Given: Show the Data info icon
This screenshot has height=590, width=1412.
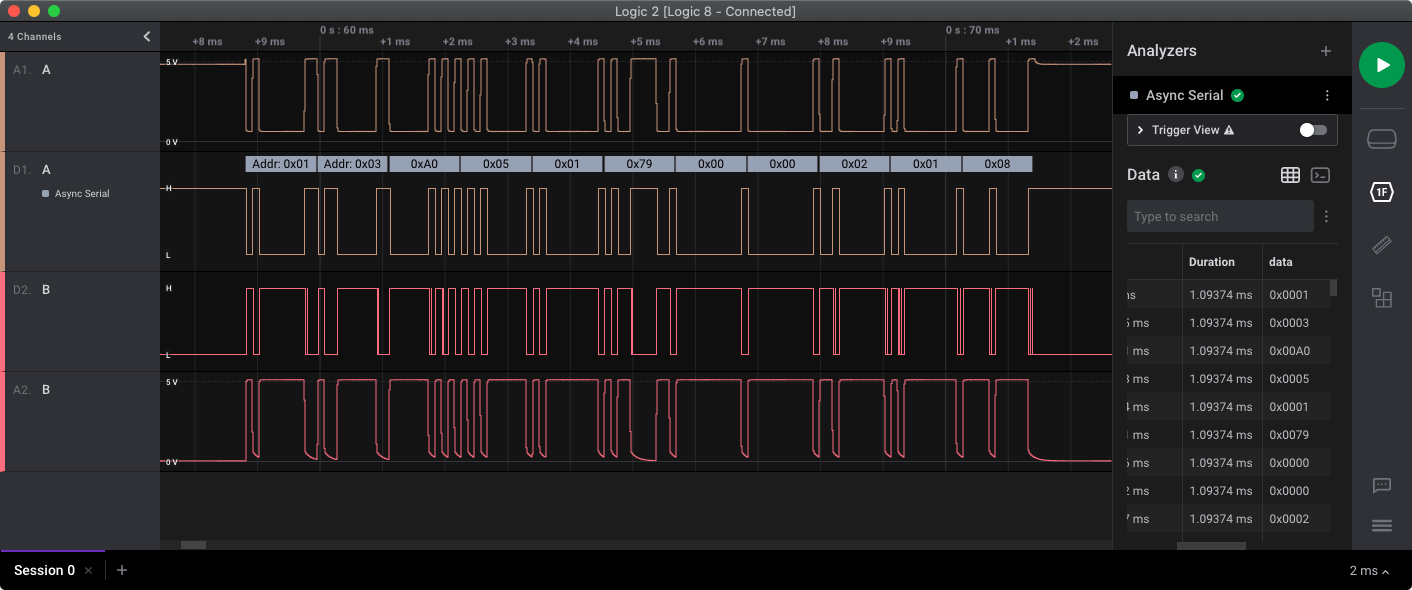Looking at the screenshot, I should click(x=1176, y=174).
